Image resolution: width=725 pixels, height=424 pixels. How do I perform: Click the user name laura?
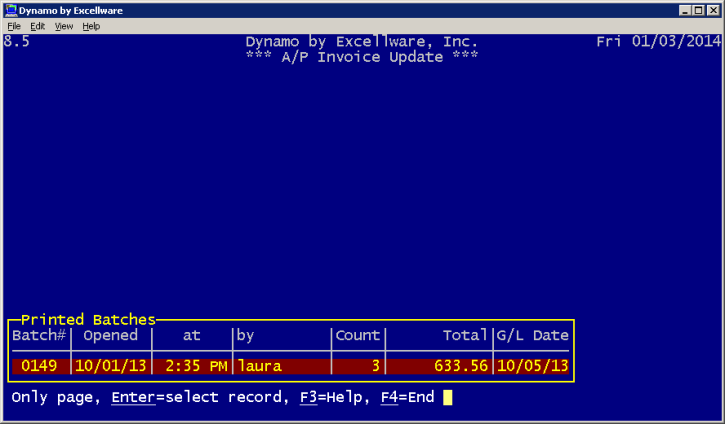click(x=259, y=366)
